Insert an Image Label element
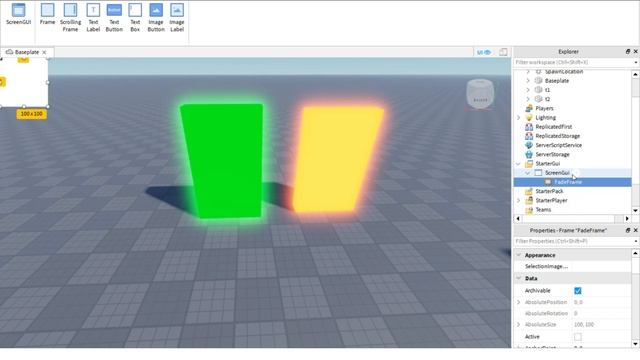640x360 pixels. click(177, 18)
